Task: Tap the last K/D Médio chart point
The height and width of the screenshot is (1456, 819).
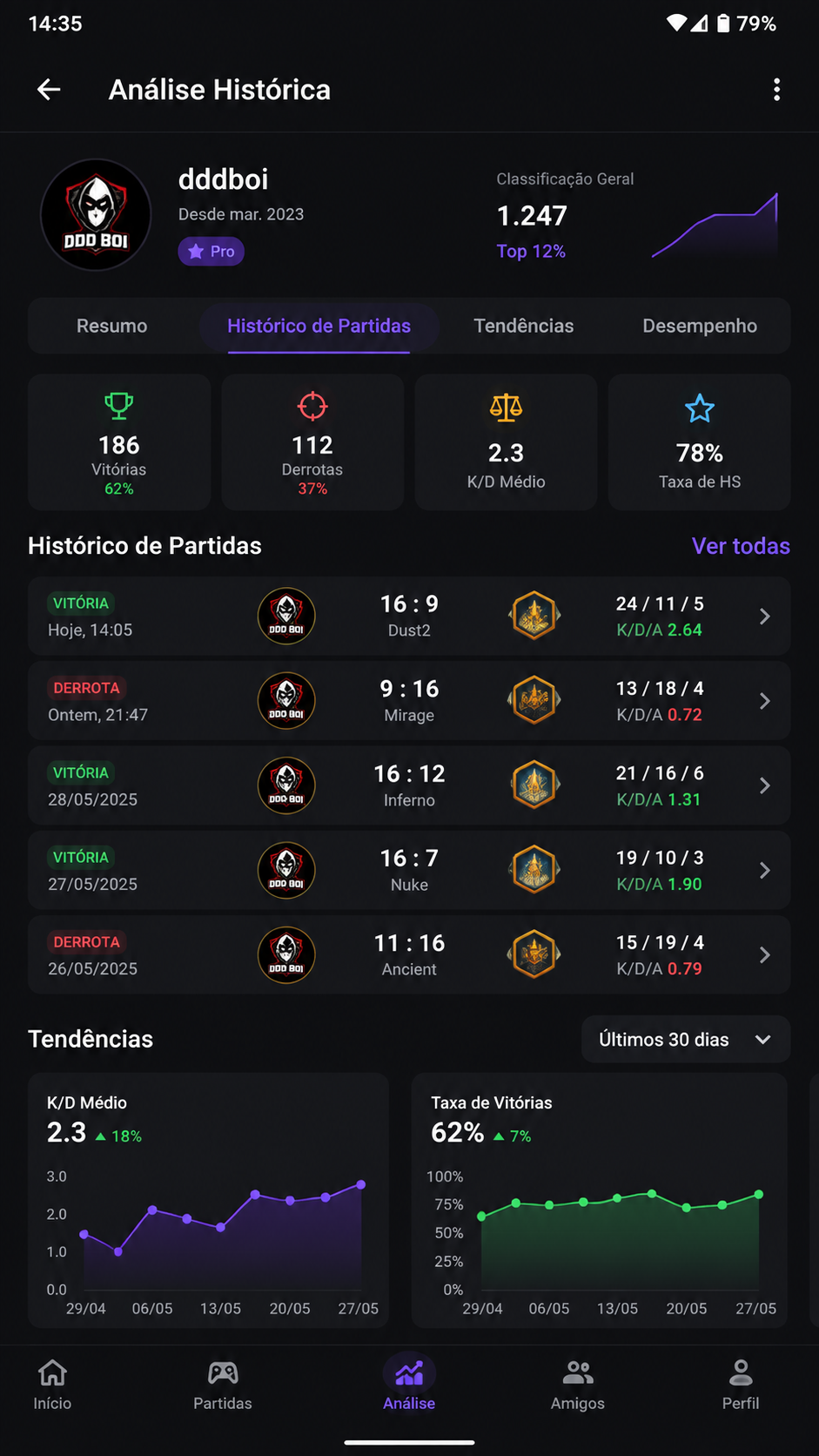Action: (361, 1184)
